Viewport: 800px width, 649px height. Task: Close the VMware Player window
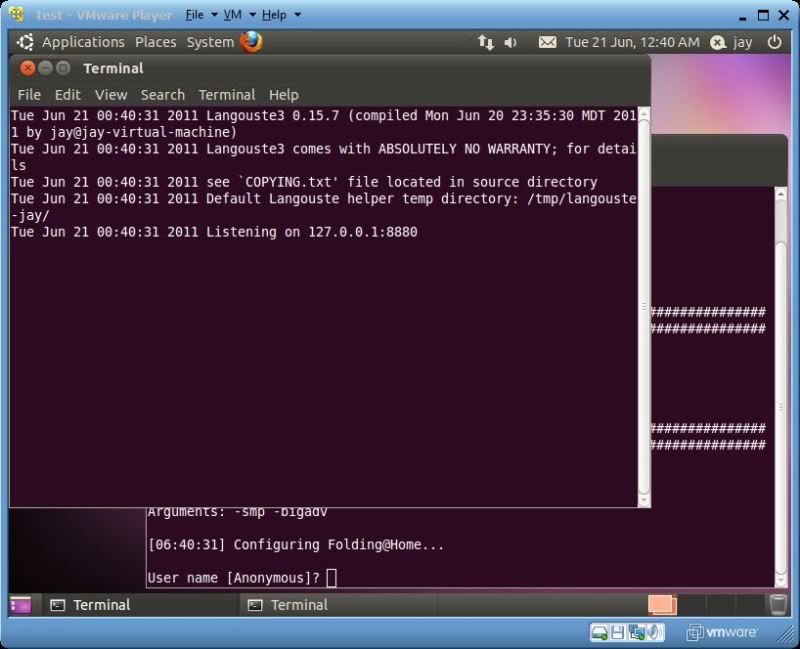pos(784,15)
